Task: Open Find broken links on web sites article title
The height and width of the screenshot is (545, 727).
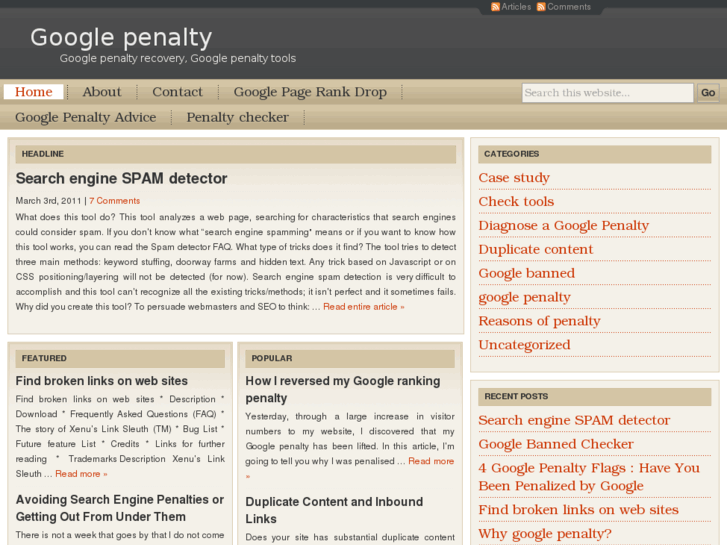Action: pyautogui.click(x=102, y=381)
